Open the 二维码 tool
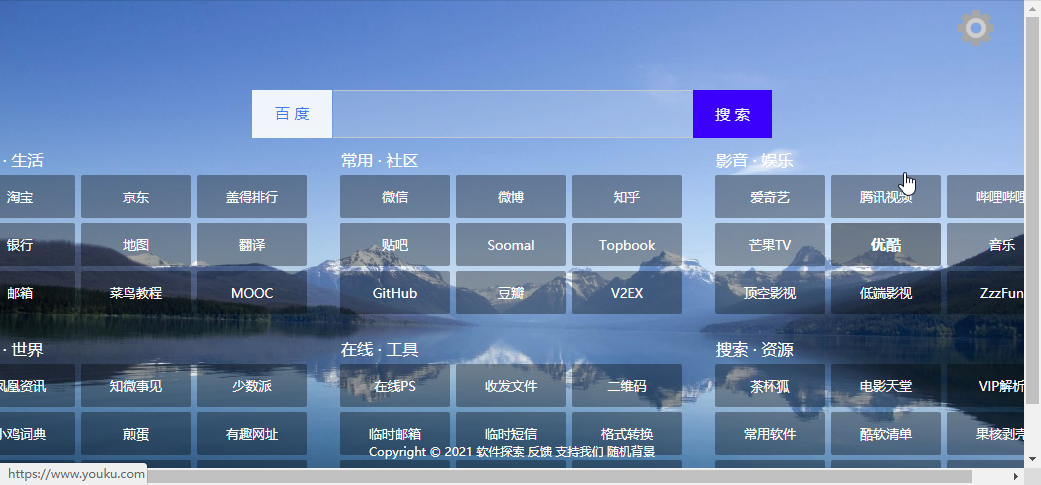This screenshot has width=1041, height=485. coord(627,385)
